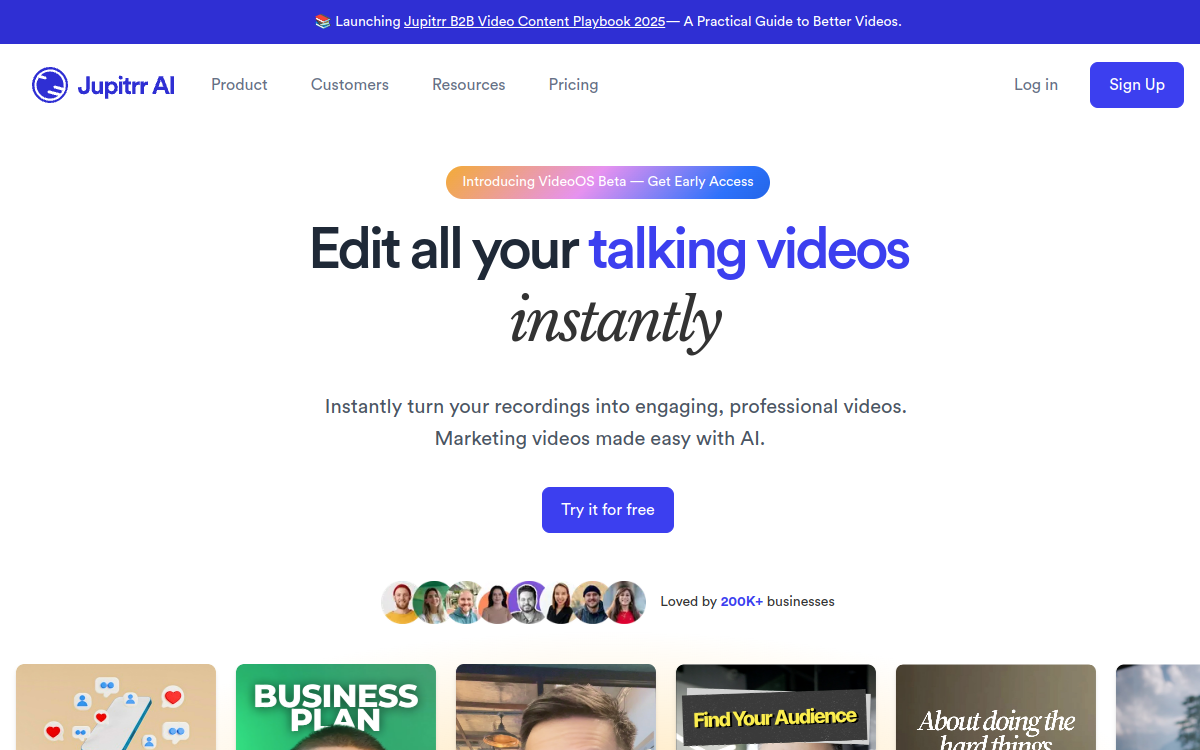Screen dimensions: 1200x750
Task: Click the avatar of man in red beanie
Action: pyautogui.click(x=400, y=602)
